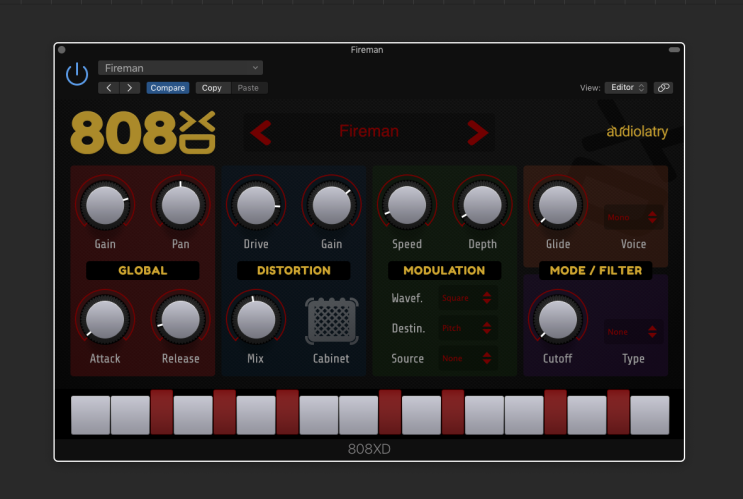The image size is (743, 499).
Task: Open the View Editor dropdown
Action: coord(626,87)
